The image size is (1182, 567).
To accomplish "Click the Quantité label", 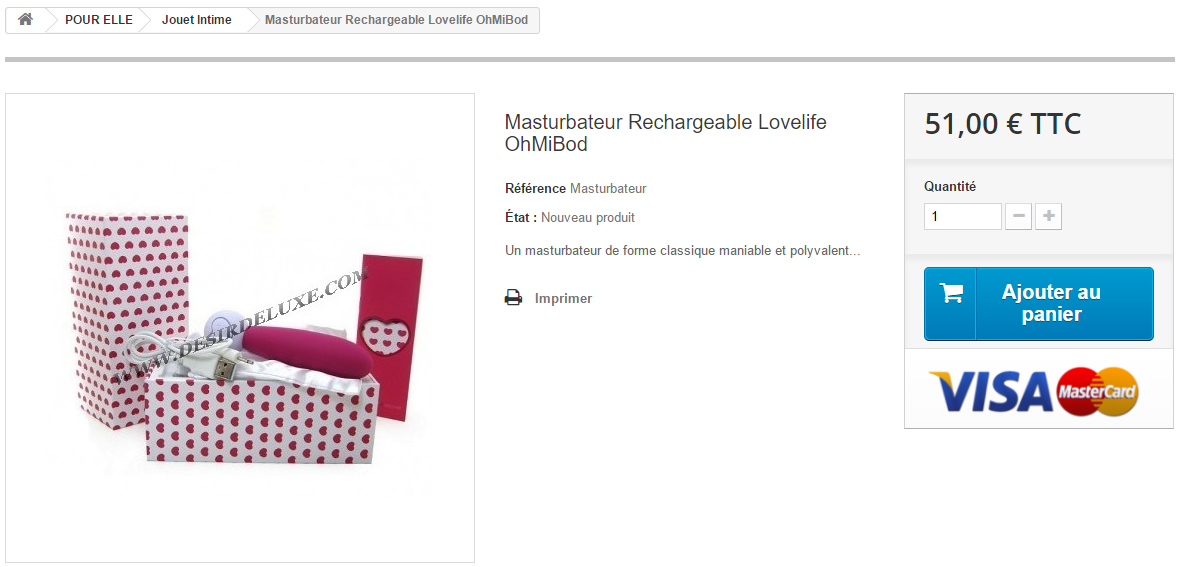I will [950, 186].
